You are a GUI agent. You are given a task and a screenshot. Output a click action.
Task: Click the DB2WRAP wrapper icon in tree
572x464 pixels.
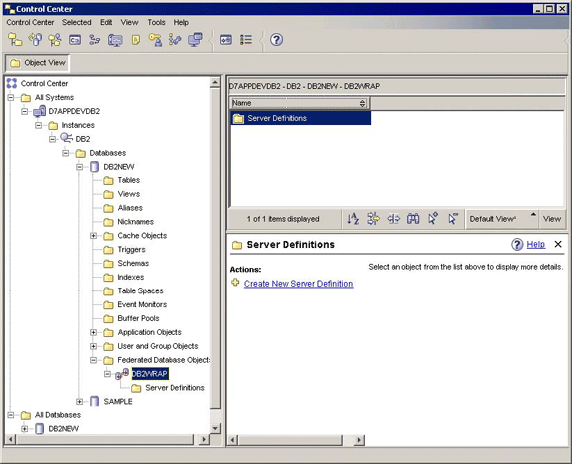[x=122, y=374]
